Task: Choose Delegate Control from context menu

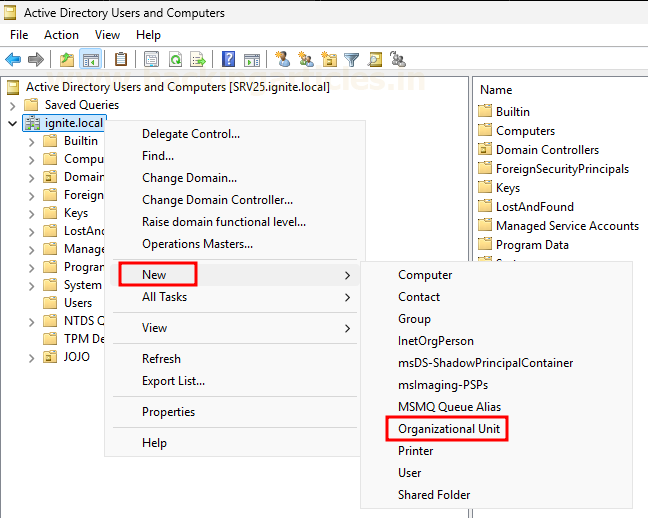Action: [x=191, y=134]
